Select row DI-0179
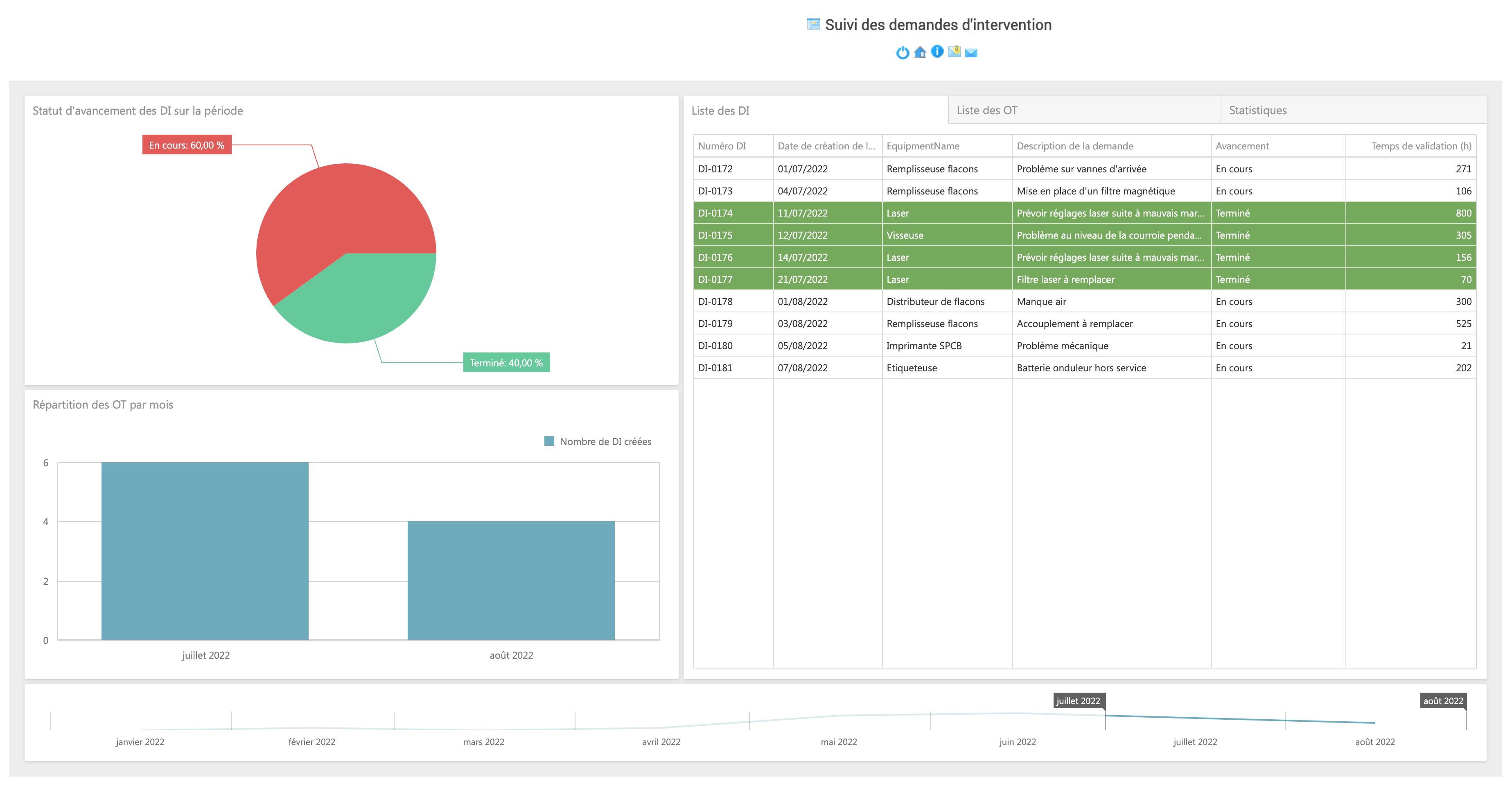Screen dimensions: 1512x786 click(1085, 323)
